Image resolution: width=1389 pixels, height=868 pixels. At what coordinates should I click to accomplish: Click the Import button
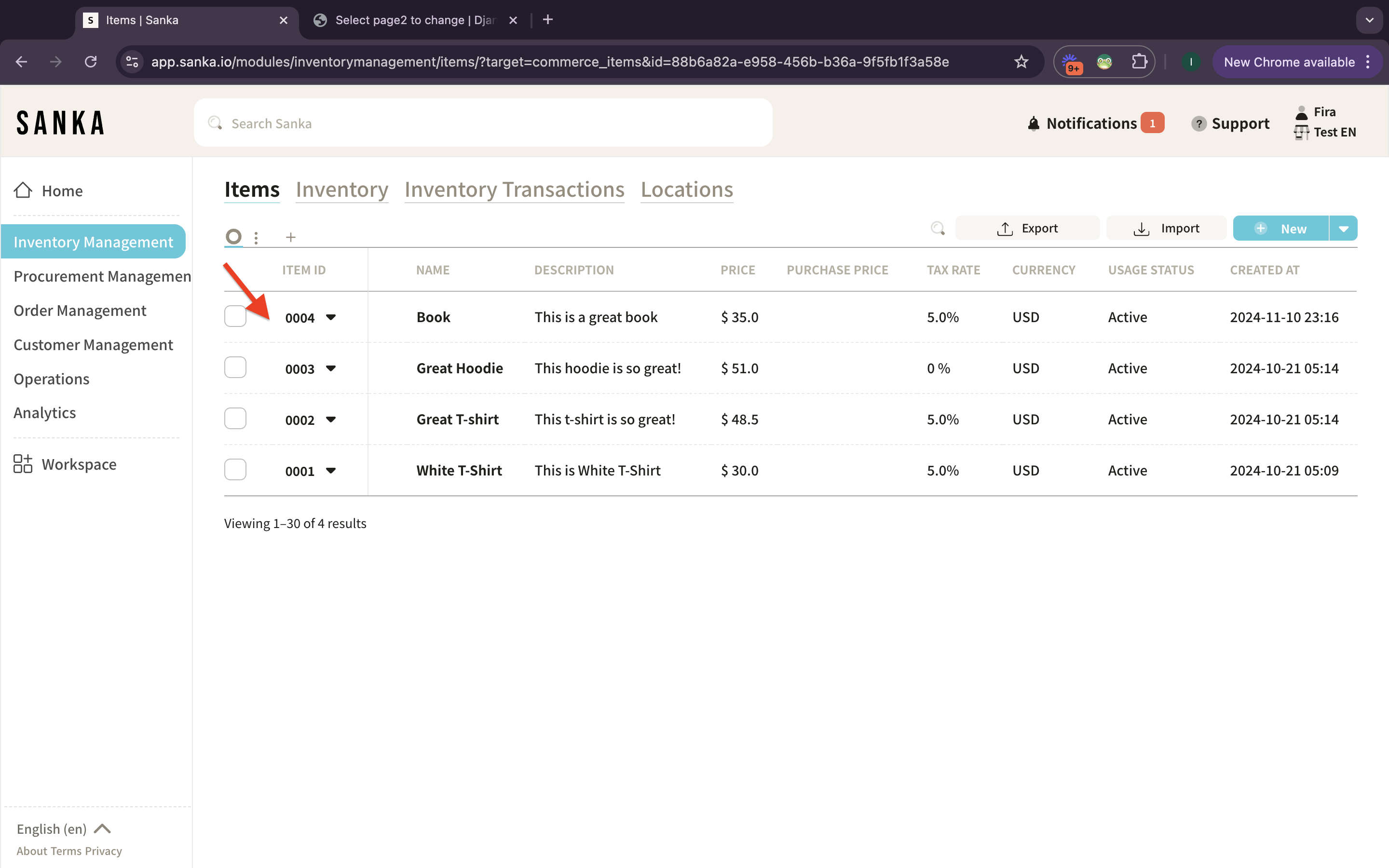coord(1166,229)
